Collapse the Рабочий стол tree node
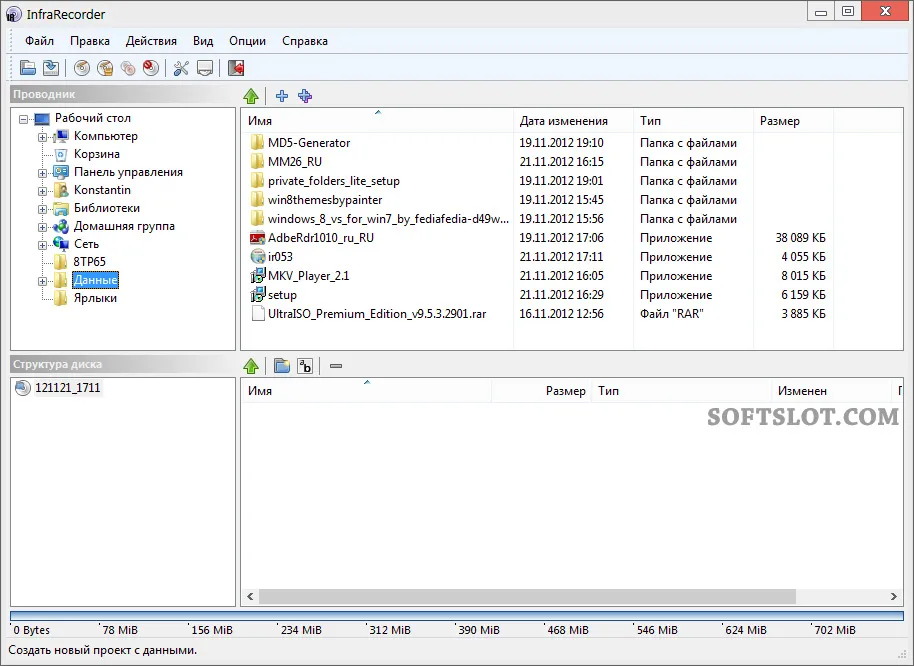Image resolution: width=914 pixels, height=666 pixels. 23,119
